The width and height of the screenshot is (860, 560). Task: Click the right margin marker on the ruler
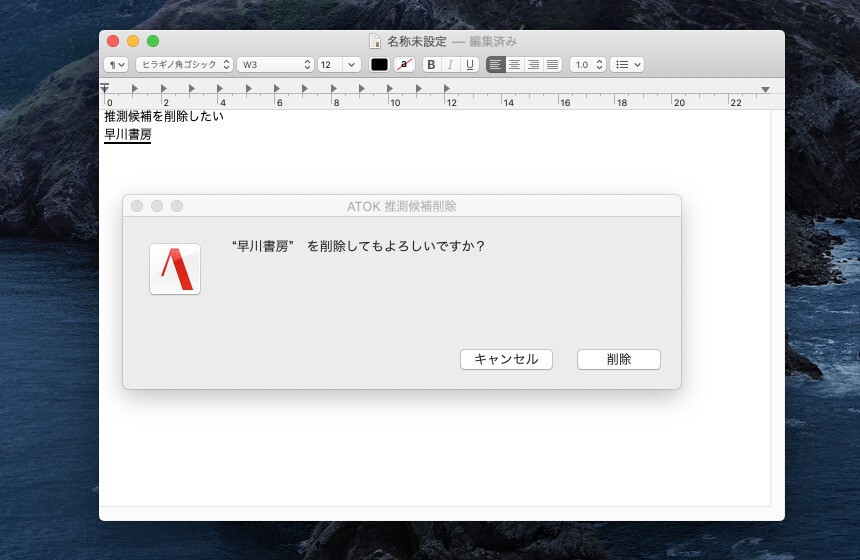[x=765, y=90]
